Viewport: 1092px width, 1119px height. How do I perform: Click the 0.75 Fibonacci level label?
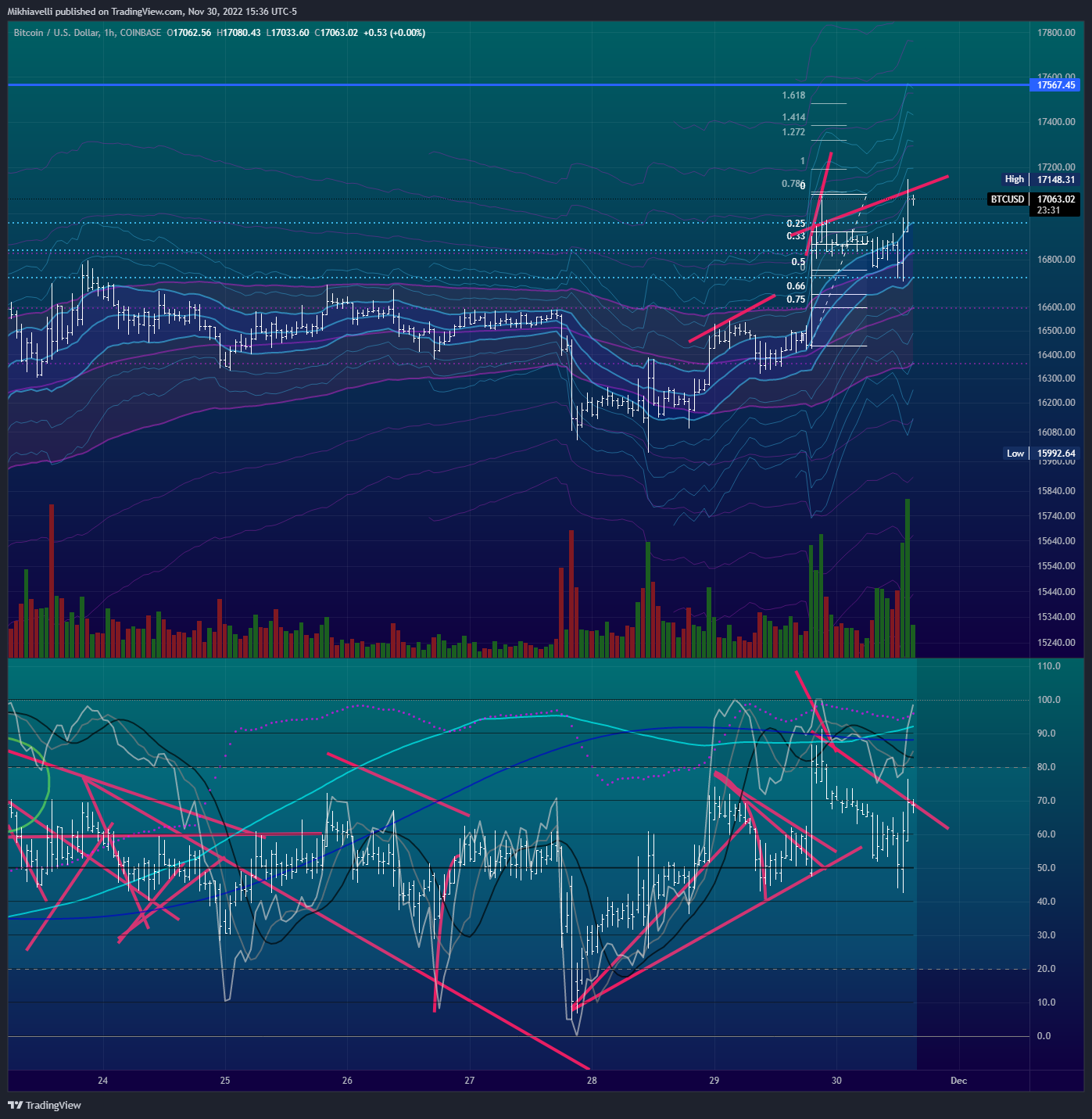(796, 299)
